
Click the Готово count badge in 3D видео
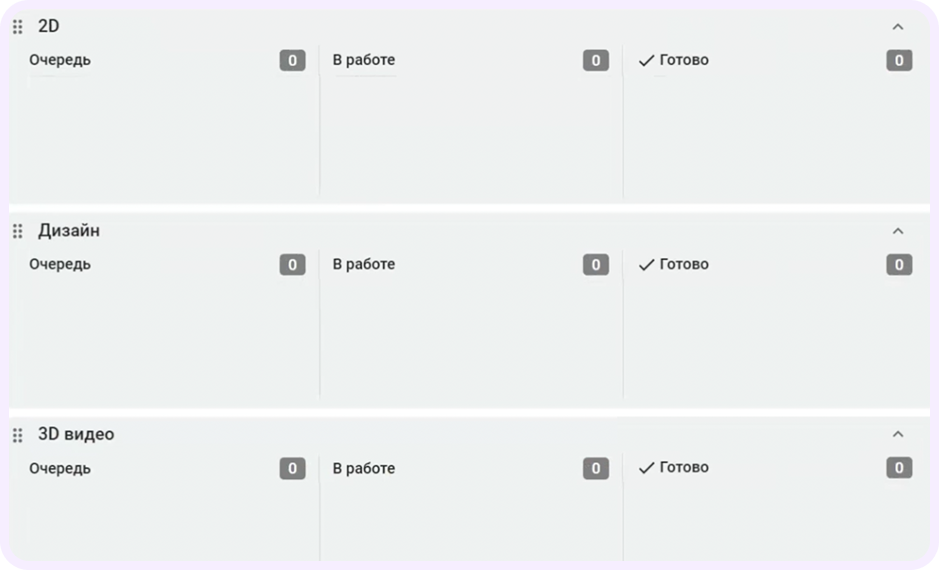point(899,468)
